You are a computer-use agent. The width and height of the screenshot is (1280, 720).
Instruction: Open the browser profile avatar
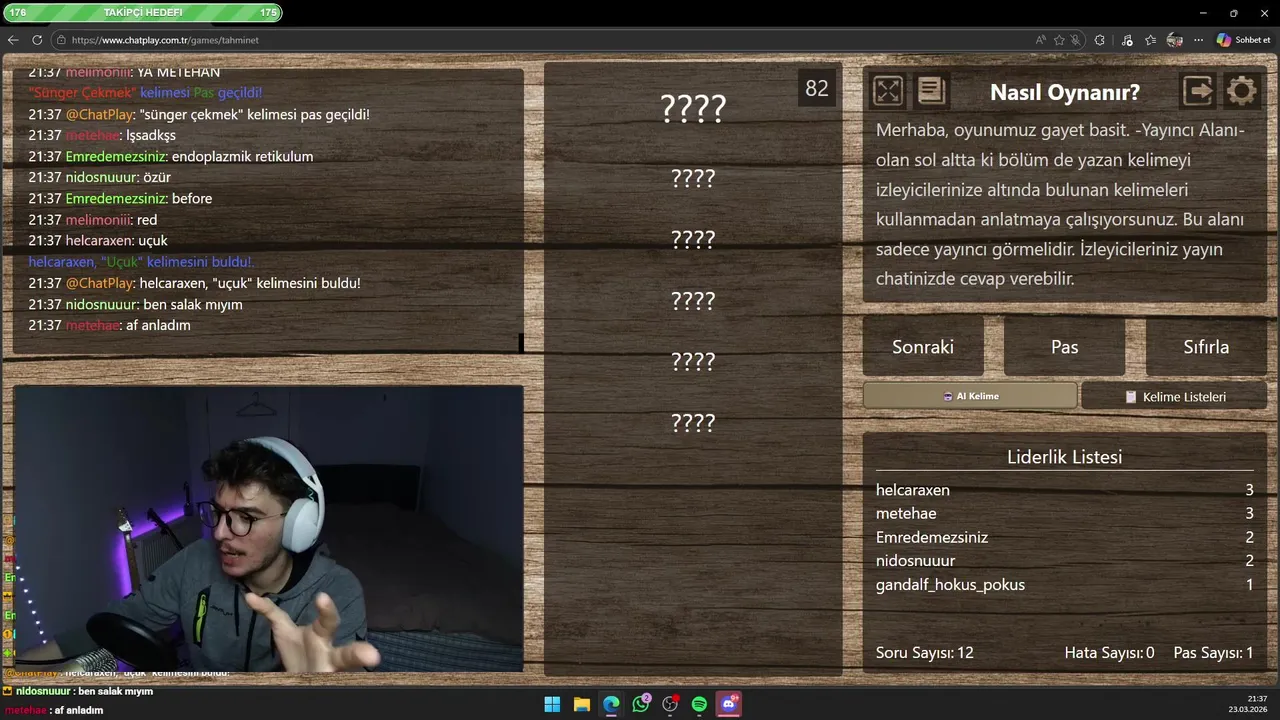(1175, 40)
